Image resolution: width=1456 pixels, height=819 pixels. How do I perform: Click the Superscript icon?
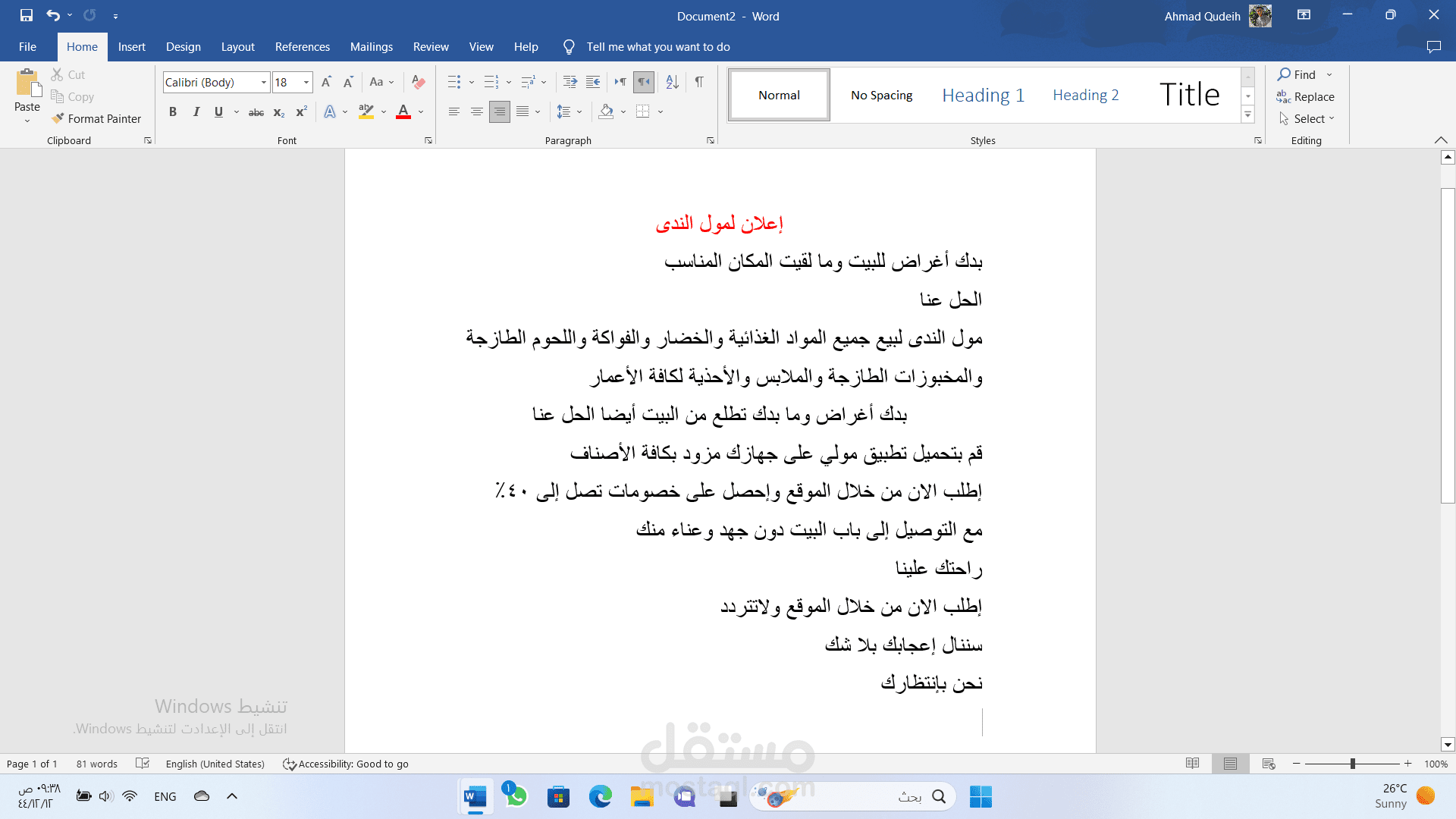click(x=301, y=112)
